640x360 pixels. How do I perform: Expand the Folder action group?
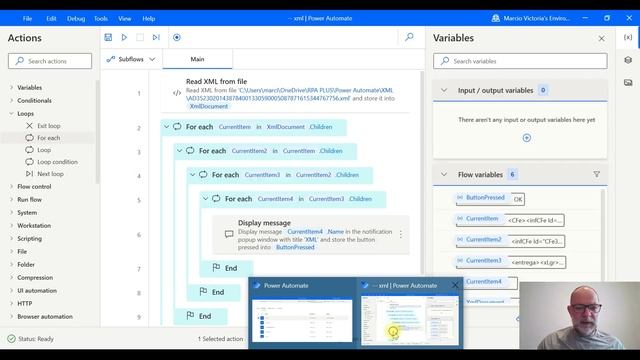[11, 264]
